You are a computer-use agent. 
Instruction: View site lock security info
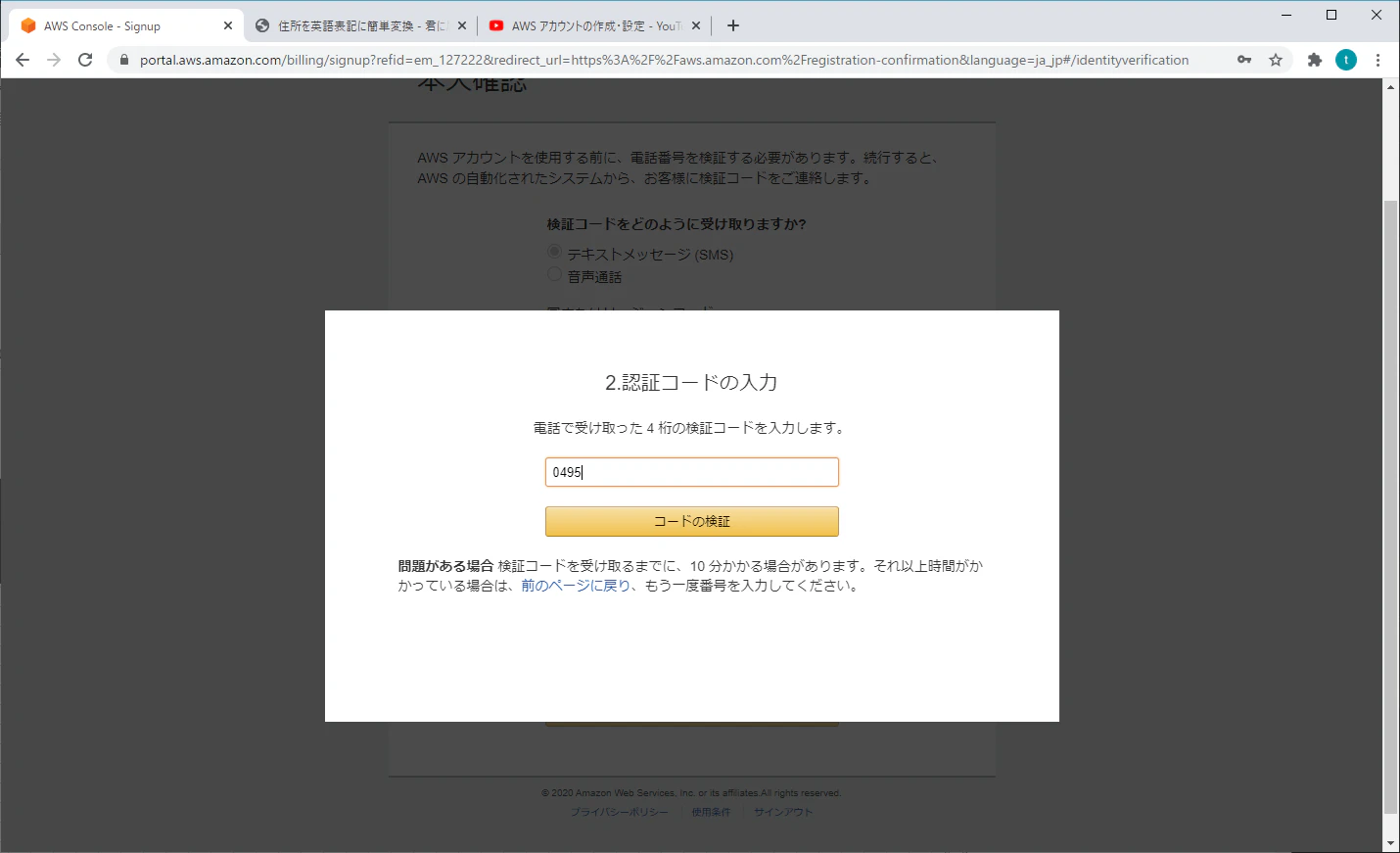coord(123,60)
